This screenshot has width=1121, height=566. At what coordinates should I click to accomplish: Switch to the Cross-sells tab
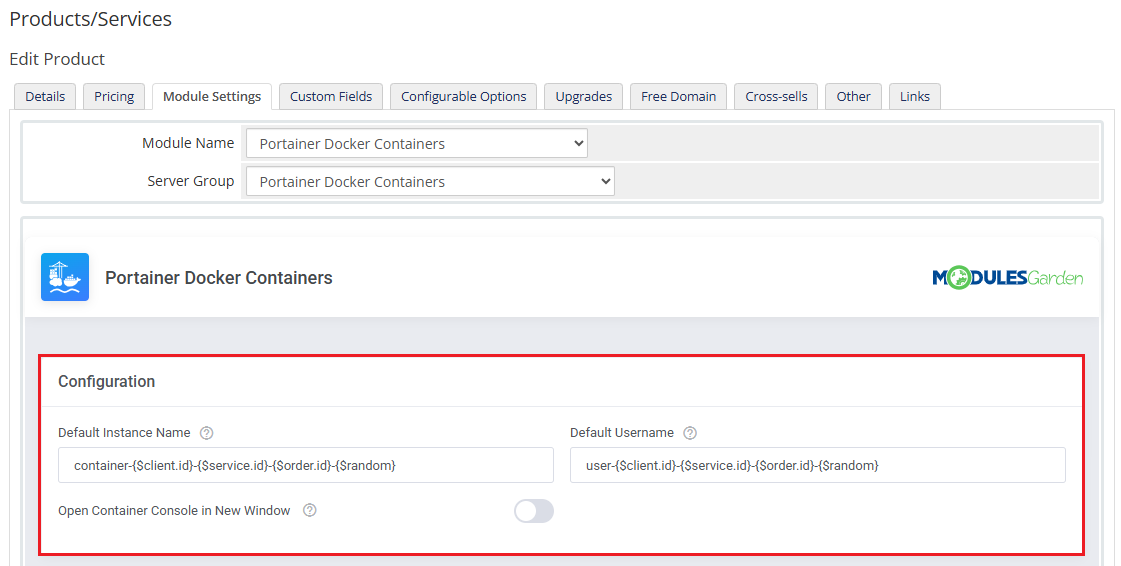click(x=776, y=96)
